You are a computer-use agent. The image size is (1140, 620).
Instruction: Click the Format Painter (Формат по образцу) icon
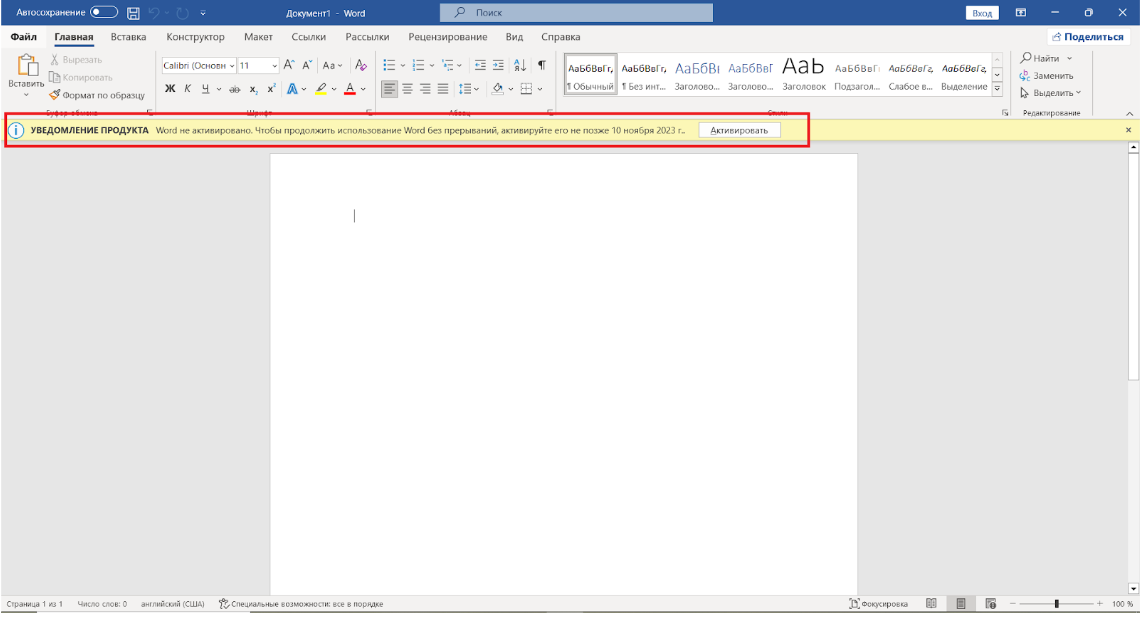55,95
